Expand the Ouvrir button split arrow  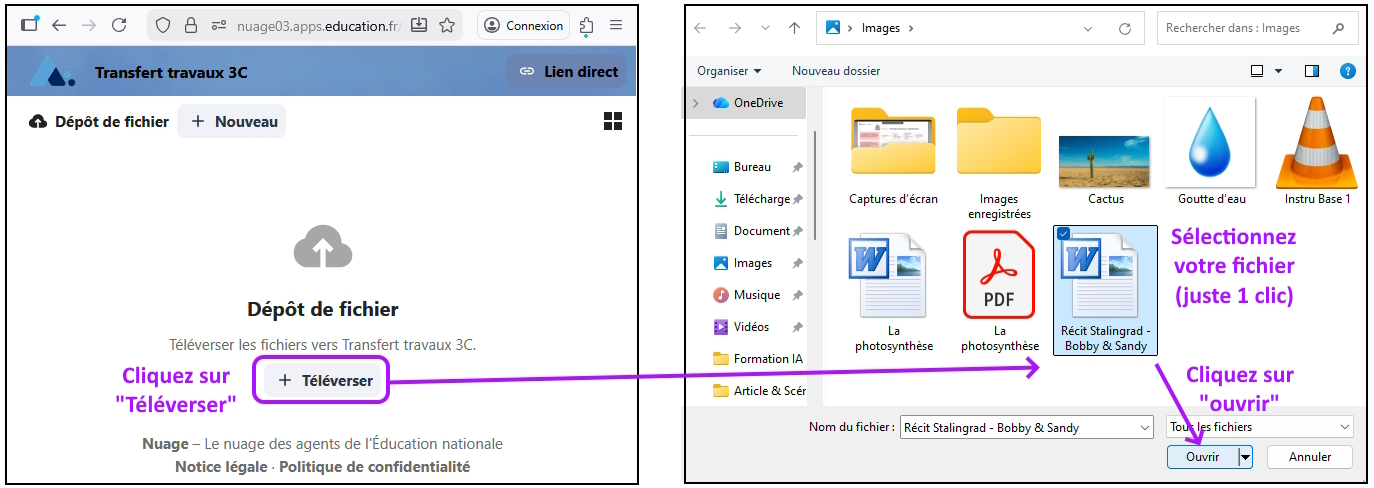1245,457
